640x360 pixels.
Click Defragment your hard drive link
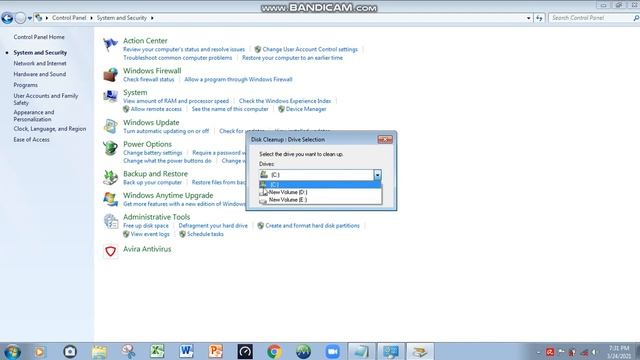(x=213, y=226)
